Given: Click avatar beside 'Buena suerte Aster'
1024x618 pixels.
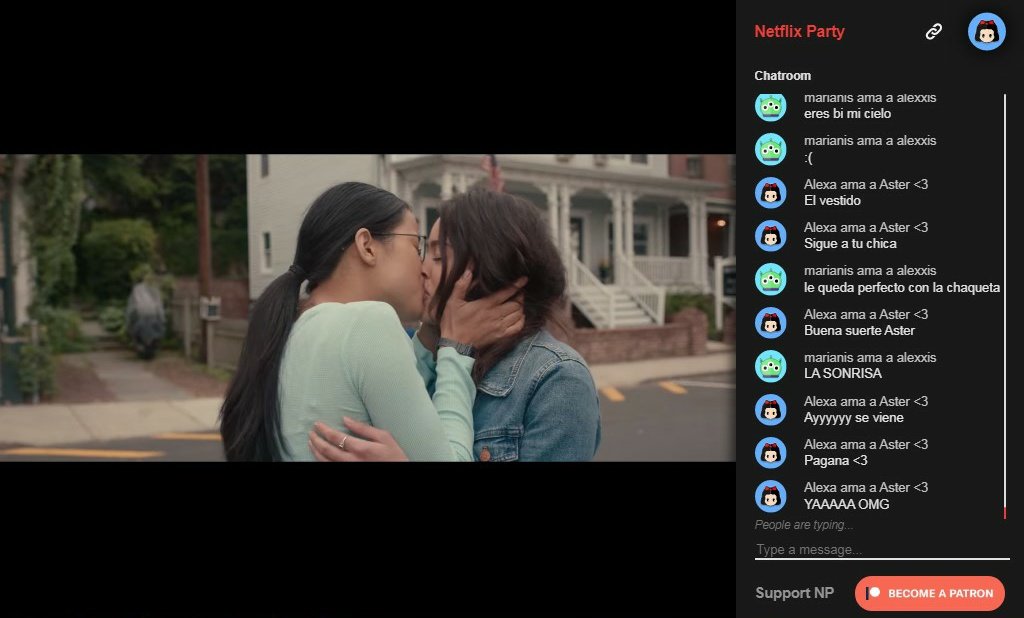Looking at the screenshot, I should pyautogui.click(x=771, y=323).
